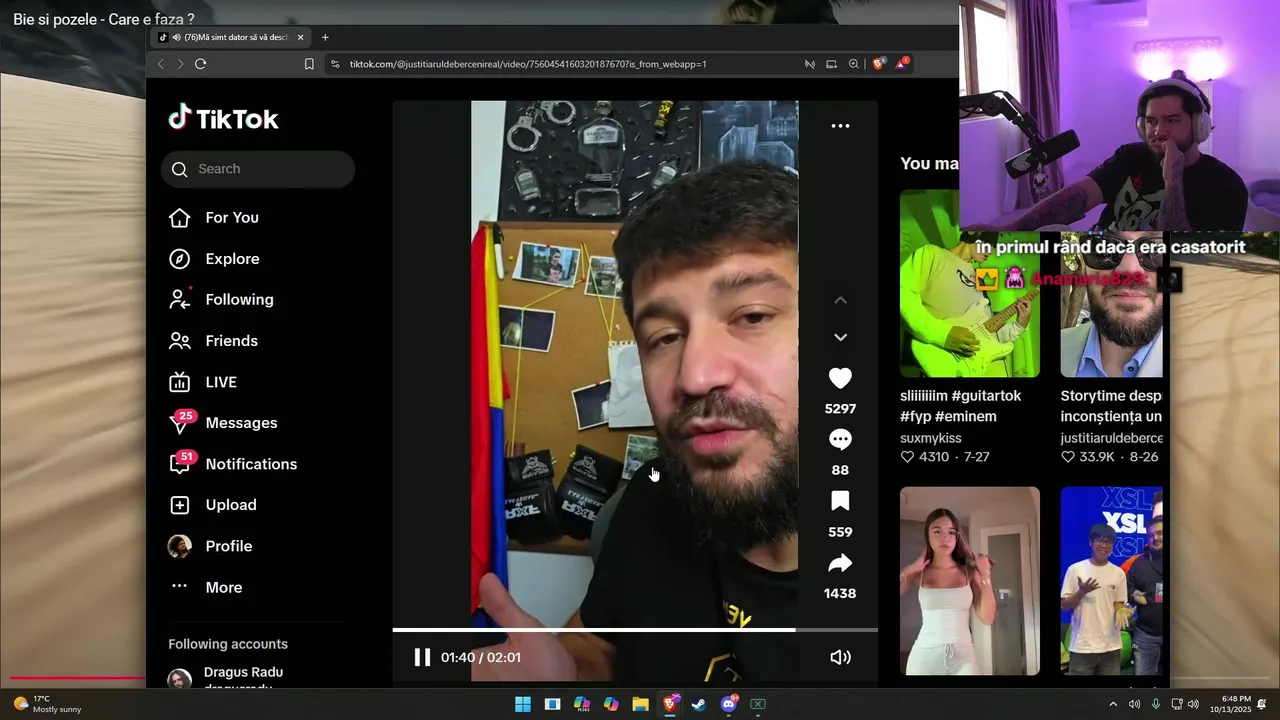Open the white dress girl video thumbnail
The image size is (1280, 720).
[970, 581]
